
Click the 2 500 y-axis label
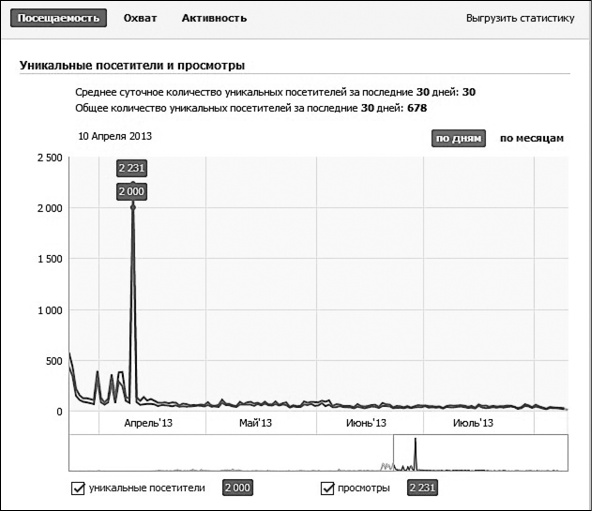(x=50, y=158)
